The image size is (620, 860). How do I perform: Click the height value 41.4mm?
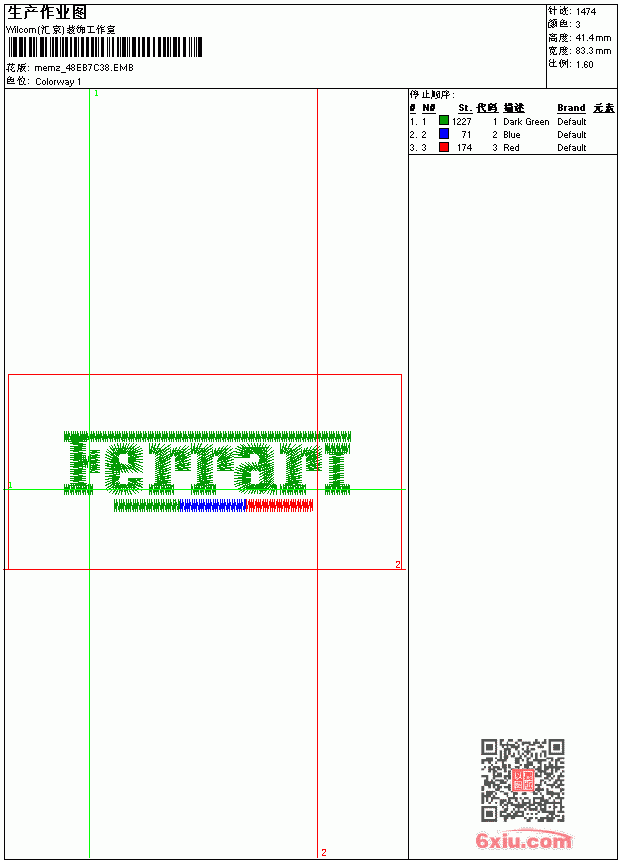click(x=593, y=37)
